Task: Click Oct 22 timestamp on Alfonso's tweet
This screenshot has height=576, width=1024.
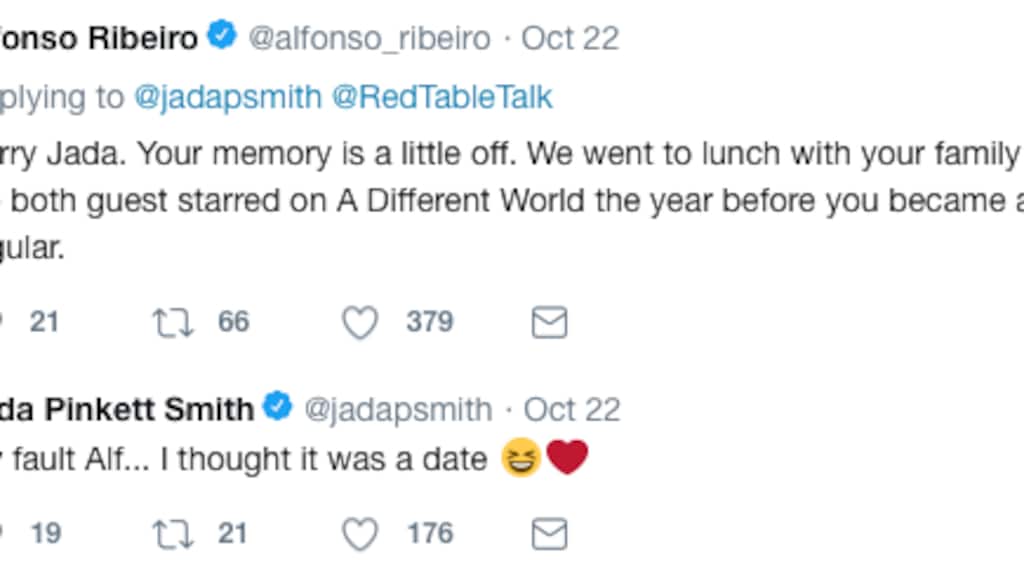Action: click(570, 39)
